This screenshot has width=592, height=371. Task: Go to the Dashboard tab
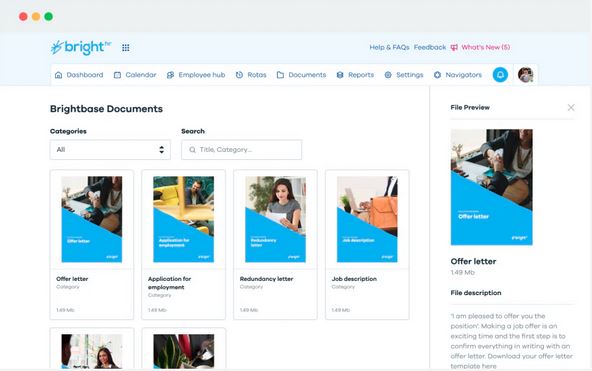coord(79,75)
